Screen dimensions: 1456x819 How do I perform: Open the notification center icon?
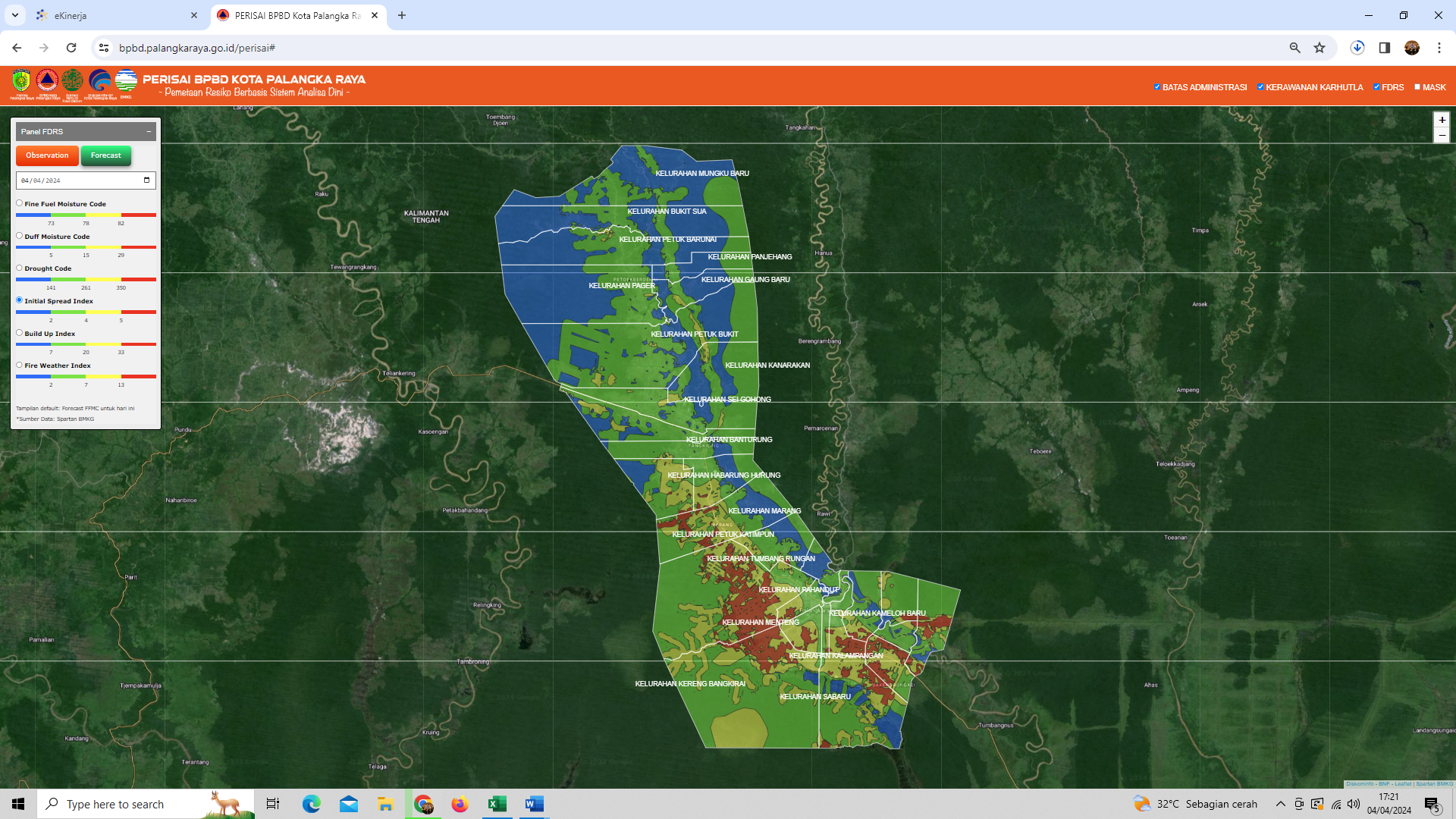pos(1432,804)
